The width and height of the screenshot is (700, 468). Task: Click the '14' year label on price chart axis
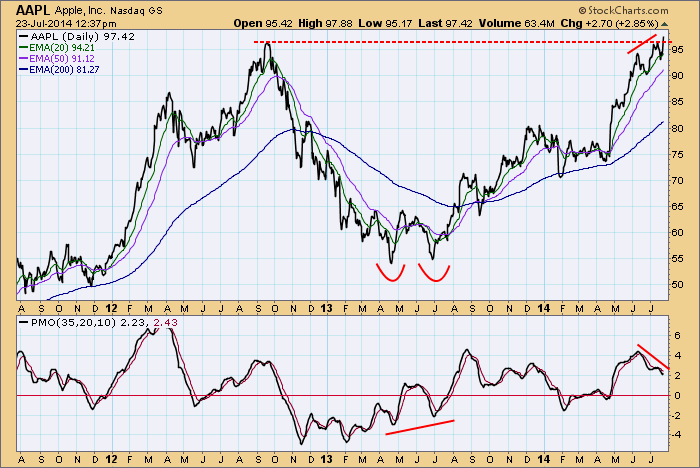click(544, 309)
